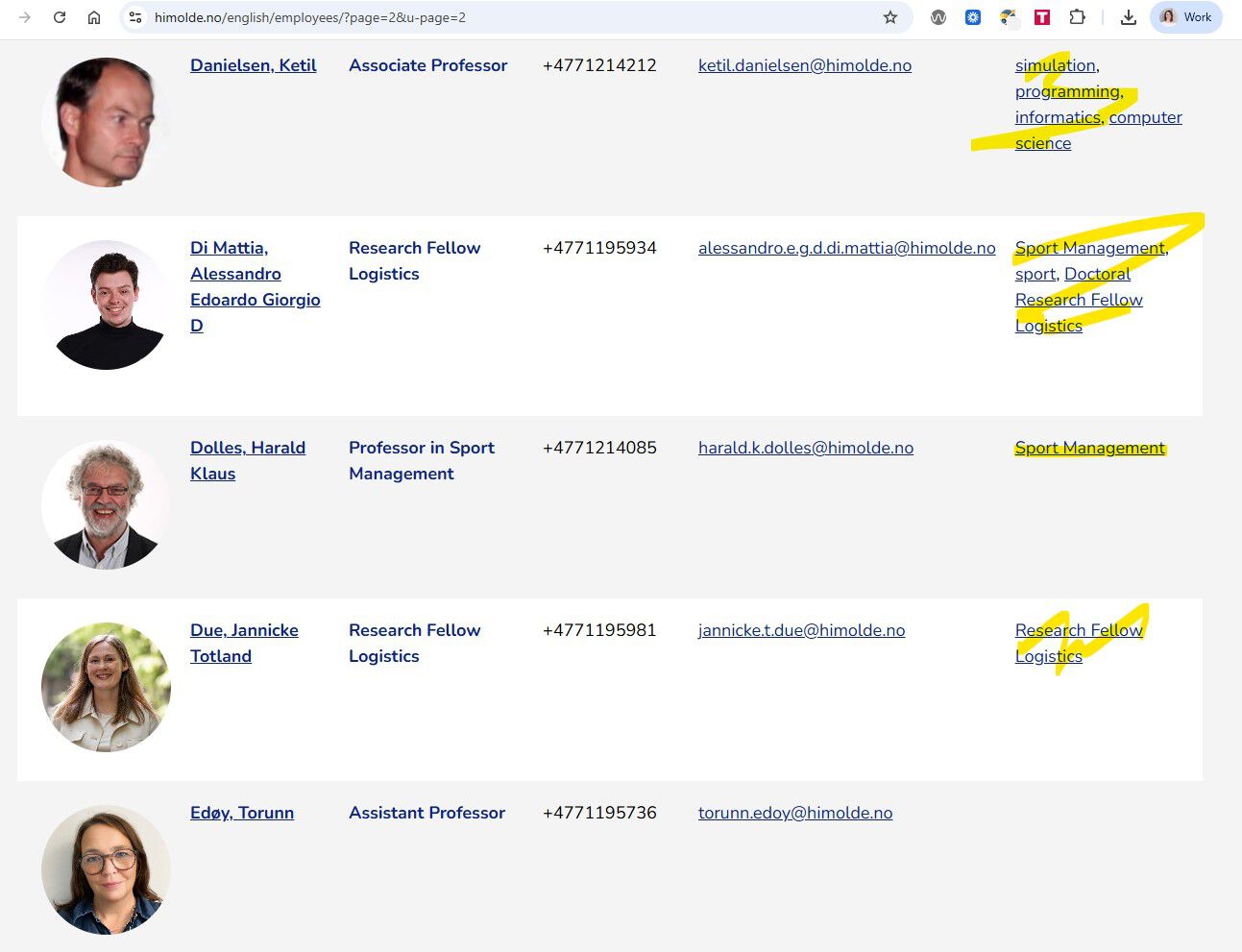Open the programming tag
The height and width of the screenshot is (952, 1242).
click(x=1067, y=91)
